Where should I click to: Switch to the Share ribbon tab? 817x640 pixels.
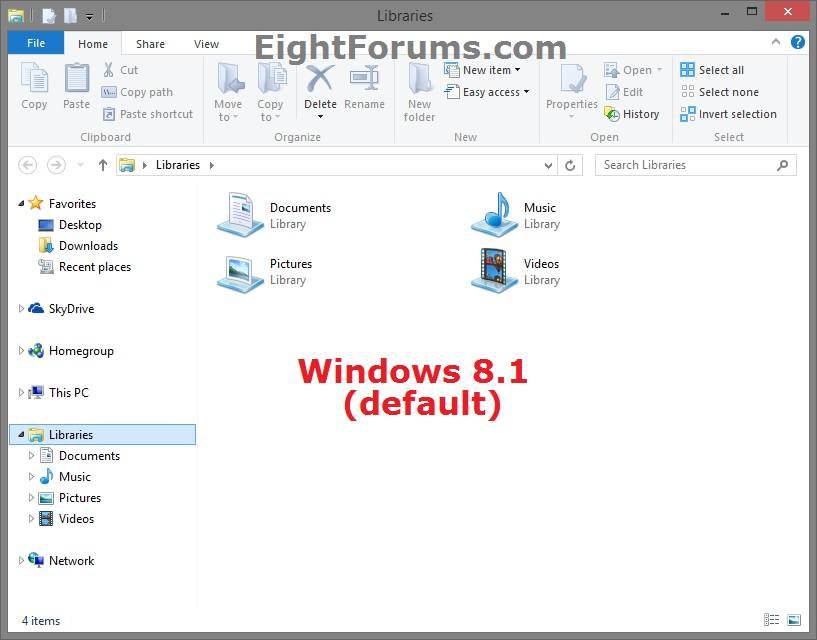coord(150,44)
